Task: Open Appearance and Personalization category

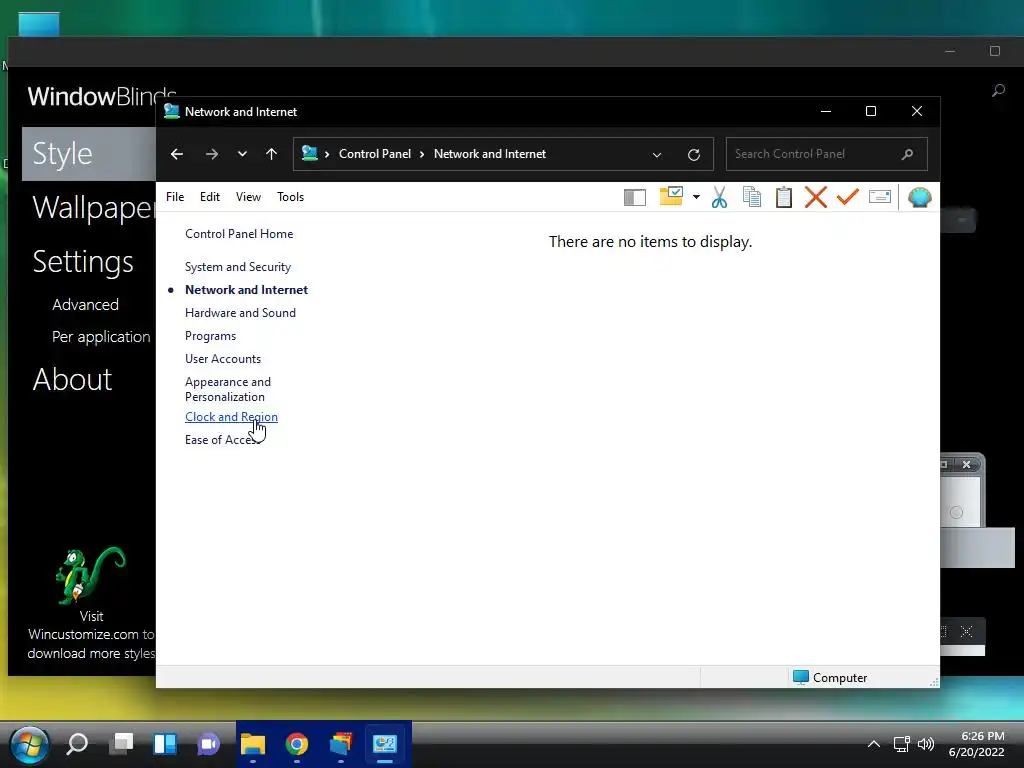Action: 228,389
